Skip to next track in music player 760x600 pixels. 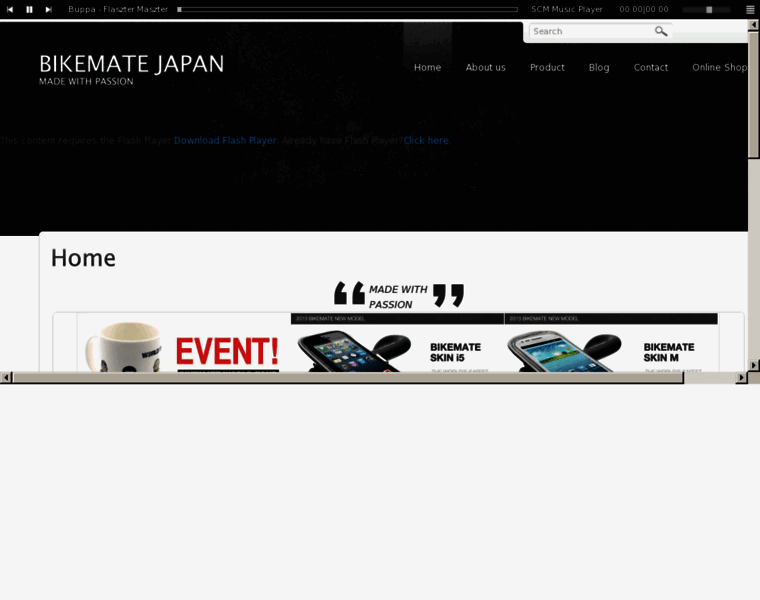[x=48, y=9]
